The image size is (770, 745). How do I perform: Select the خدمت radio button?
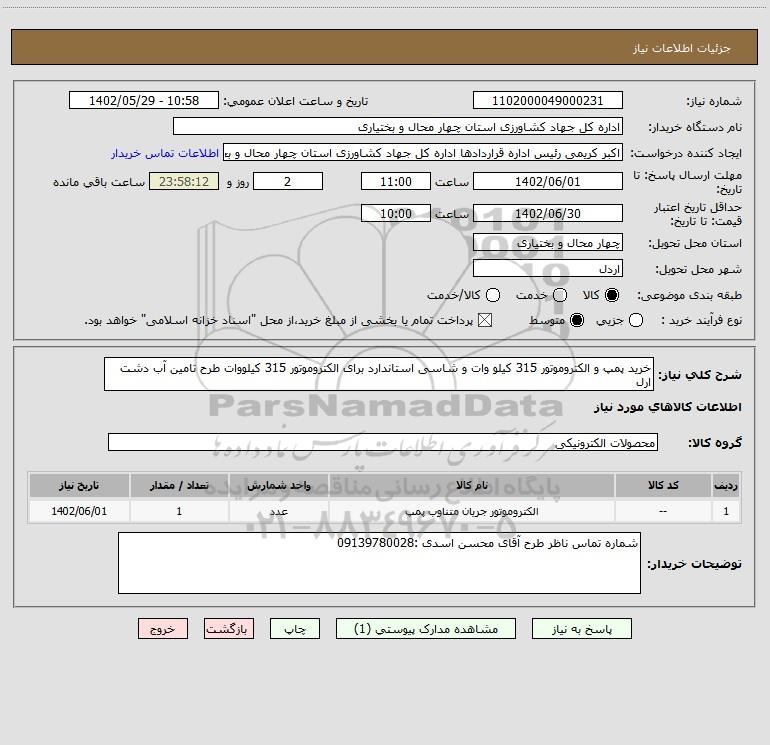560,295
